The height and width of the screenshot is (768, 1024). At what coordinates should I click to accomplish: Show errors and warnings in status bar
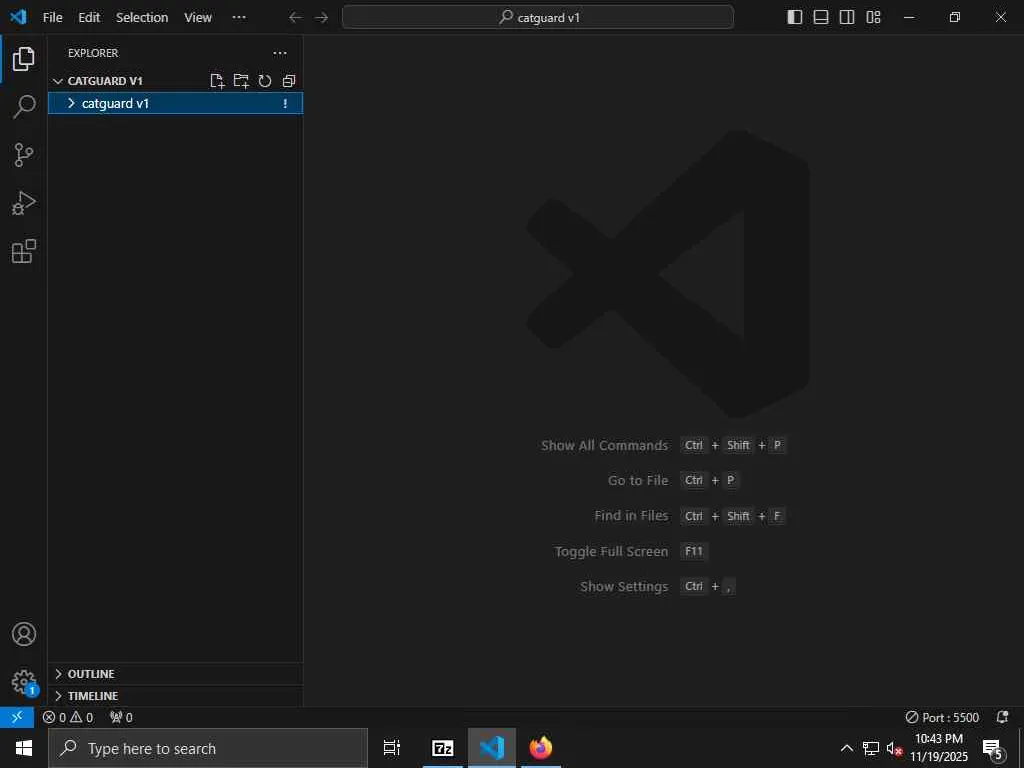pos(68,717)
